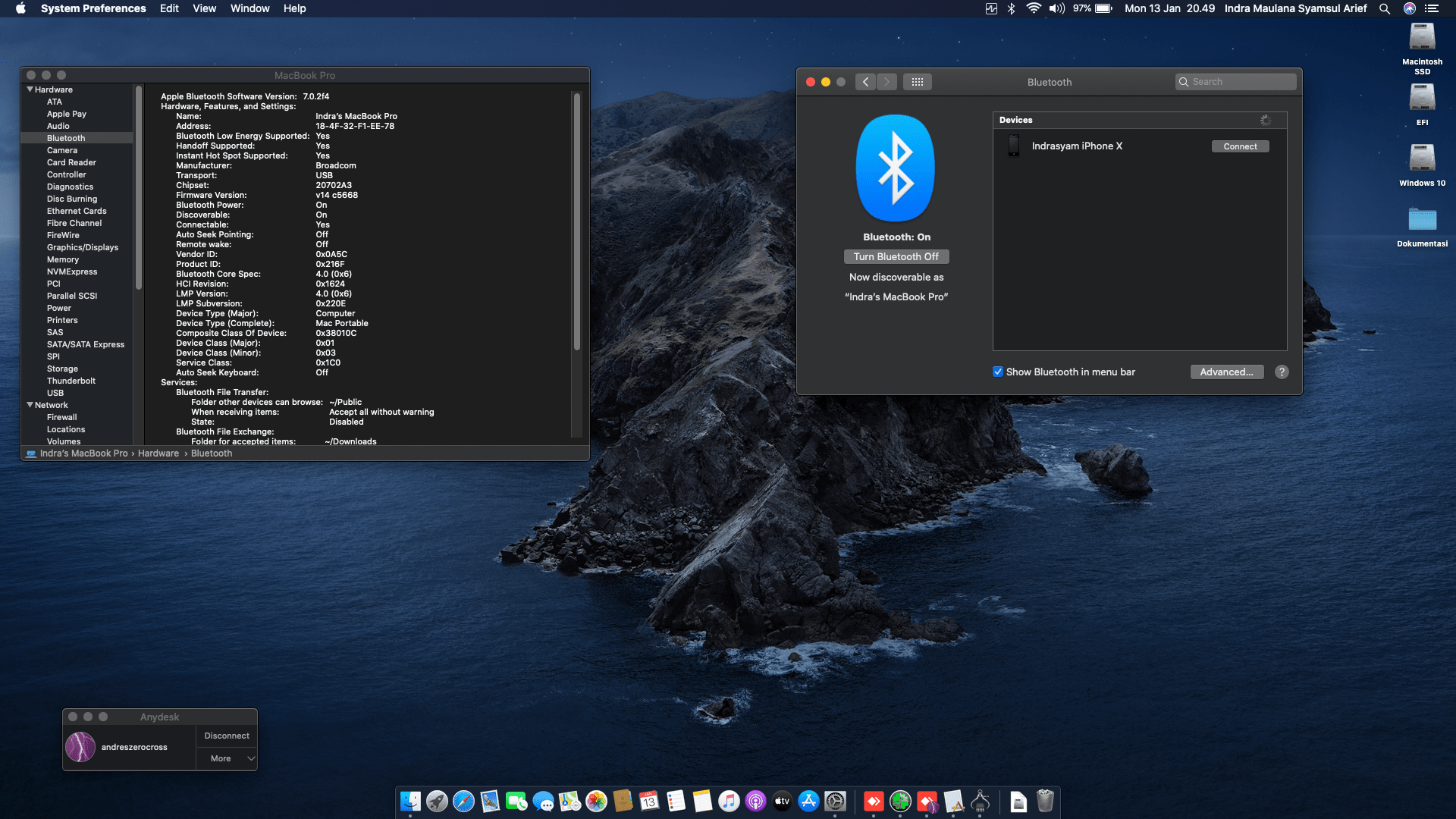This screenshot has height=819, width=1456.
Task: Open Spotlight search magnifier in menu bar
Action: [x=1385, y=8]
